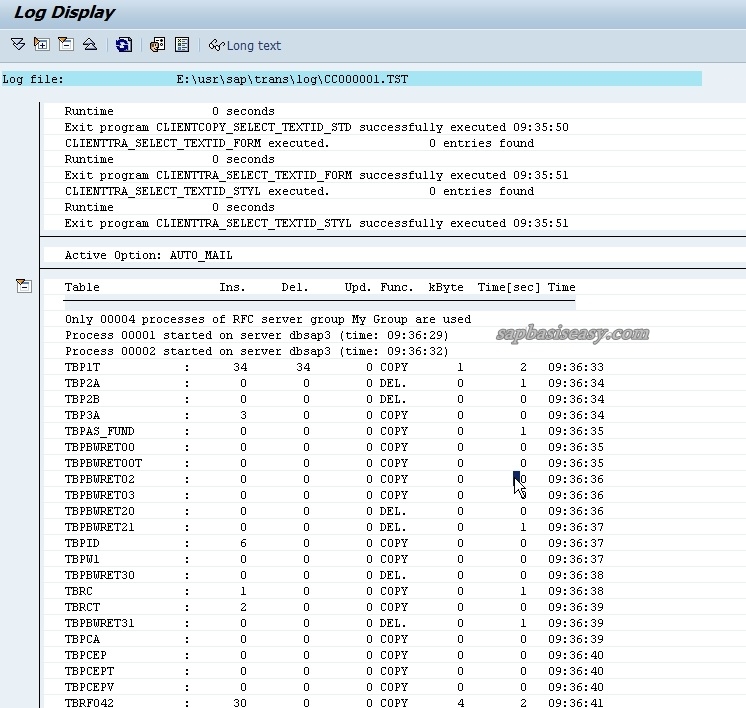
Task: Click the Ins. value 6 in TBPID row
Action: [243, 543]
